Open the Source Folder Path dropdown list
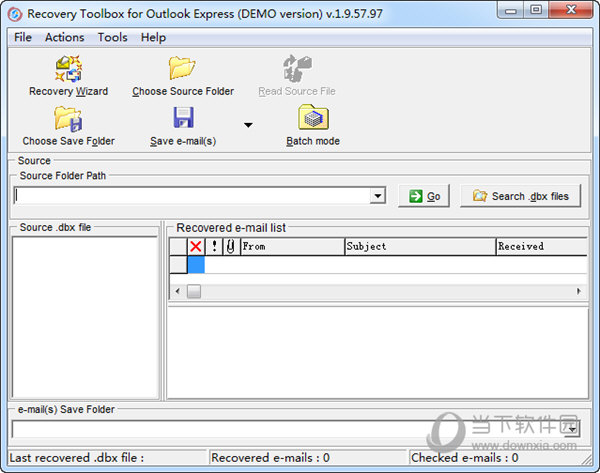 [x=378, y=196]
